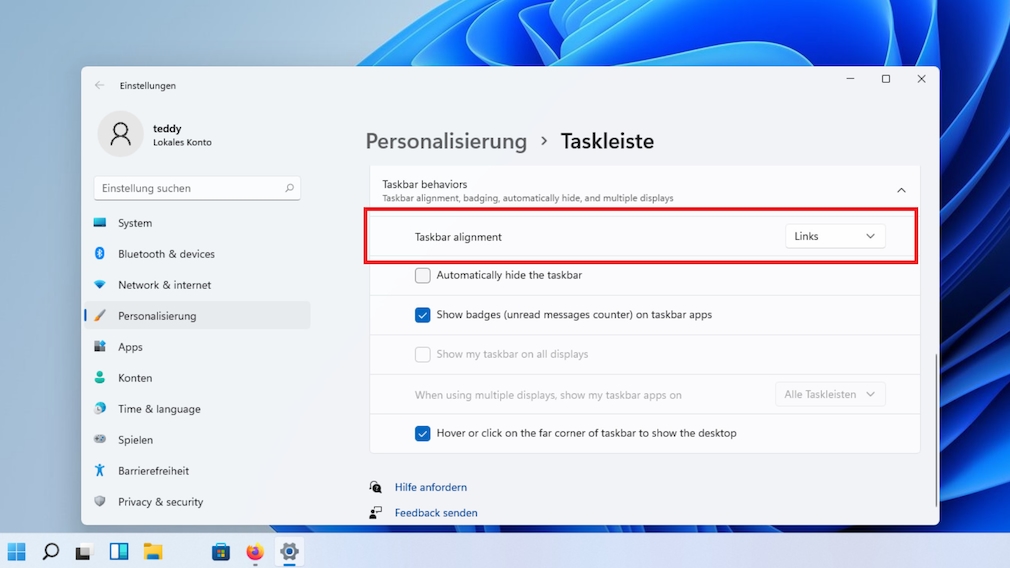The height and width of the screenshot is (568, 1010).
Task: Click the Hilfe anfordern link
Action: [x=430, y=487]
